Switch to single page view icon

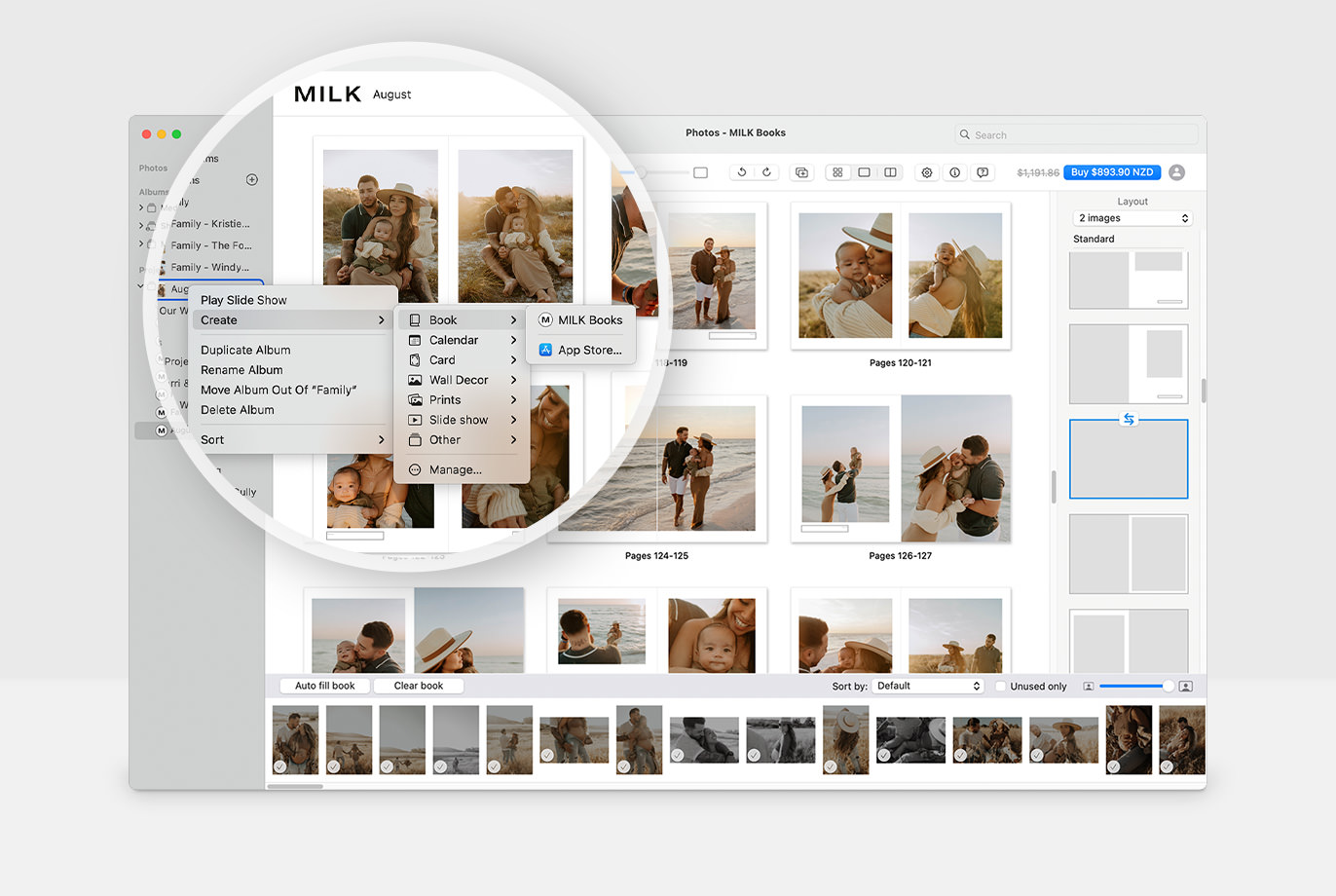(x=864, y=172)
